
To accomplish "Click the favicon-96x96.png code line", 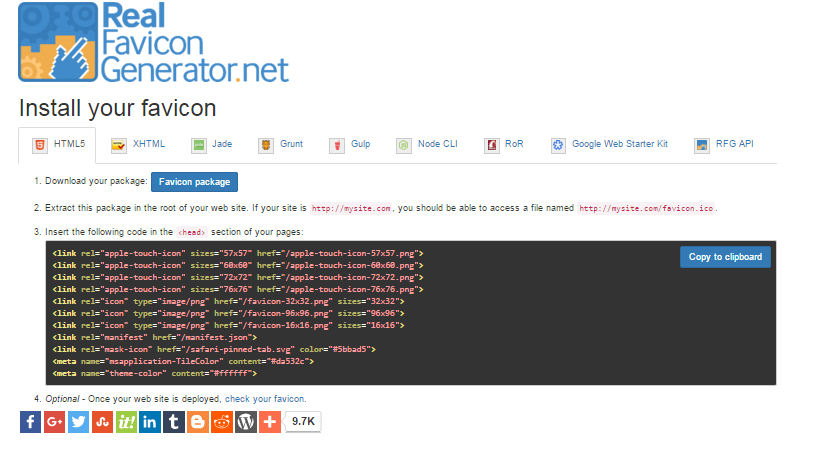I will click(x=228, y=314).
